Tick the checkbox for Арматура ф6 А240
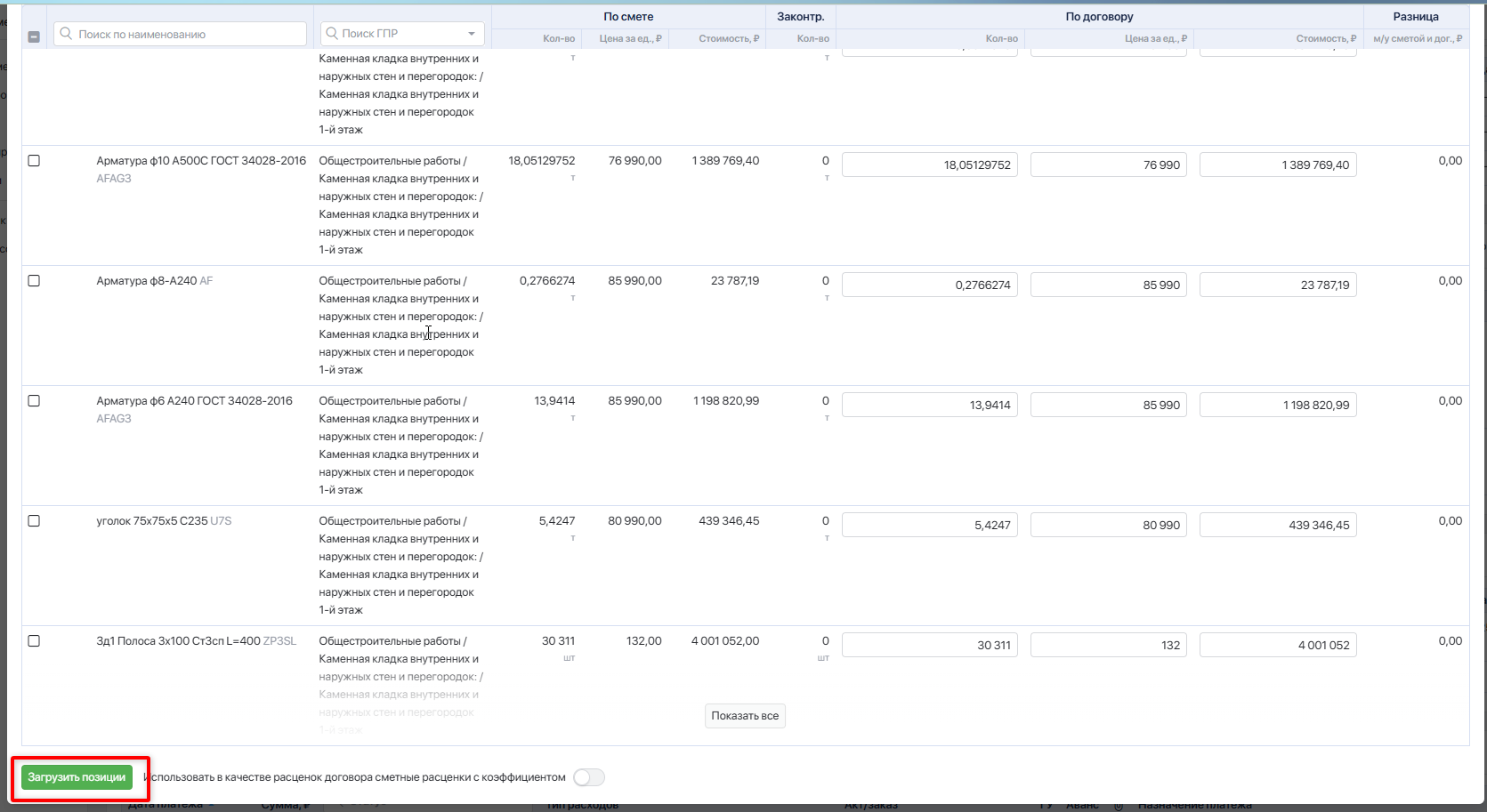Image resolution: width=1487 pixels, height=812 pixels. click(x=34, y=401)
